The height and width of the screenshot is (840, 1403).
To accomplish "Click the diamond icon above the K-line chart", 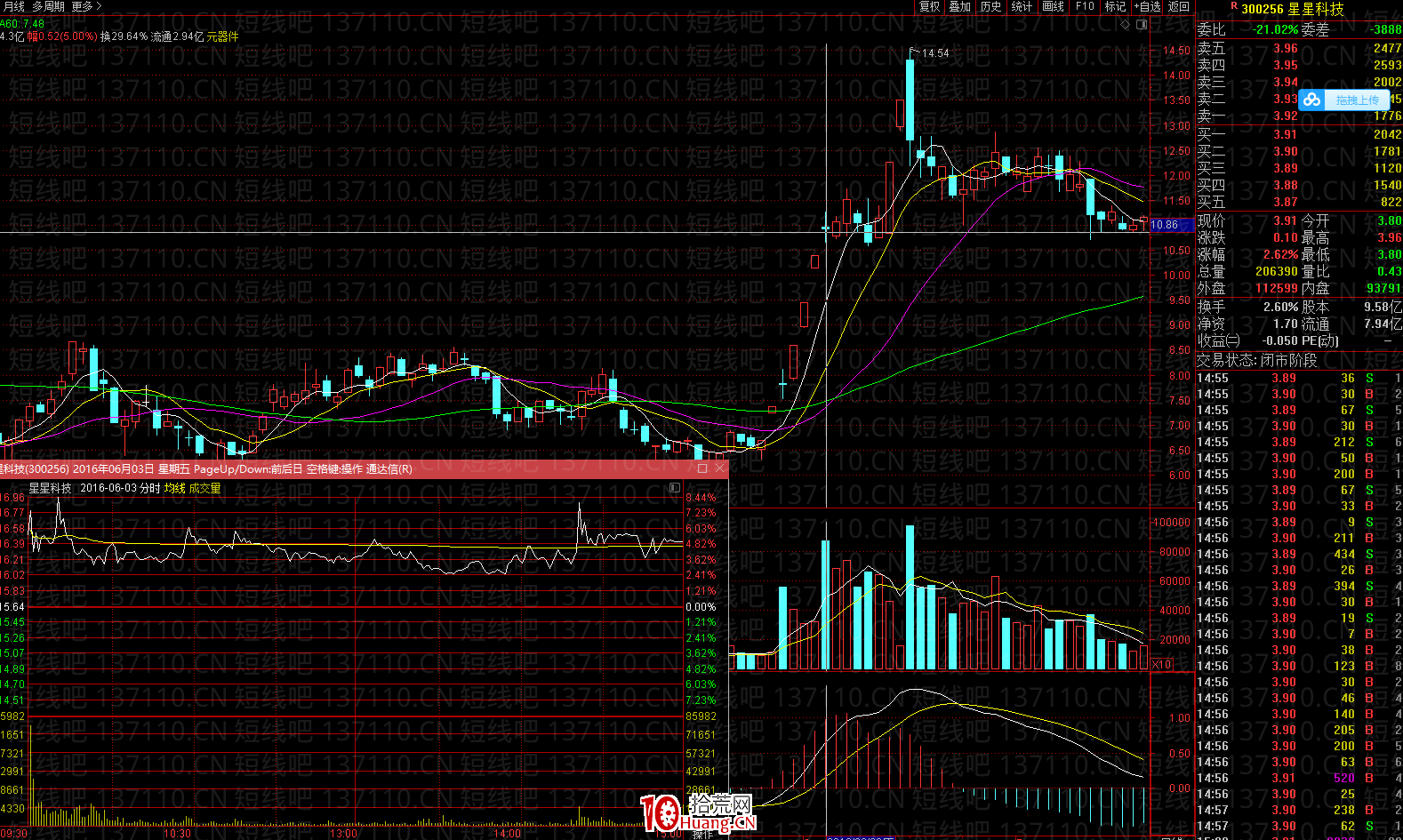I will tap(1125, 24).
